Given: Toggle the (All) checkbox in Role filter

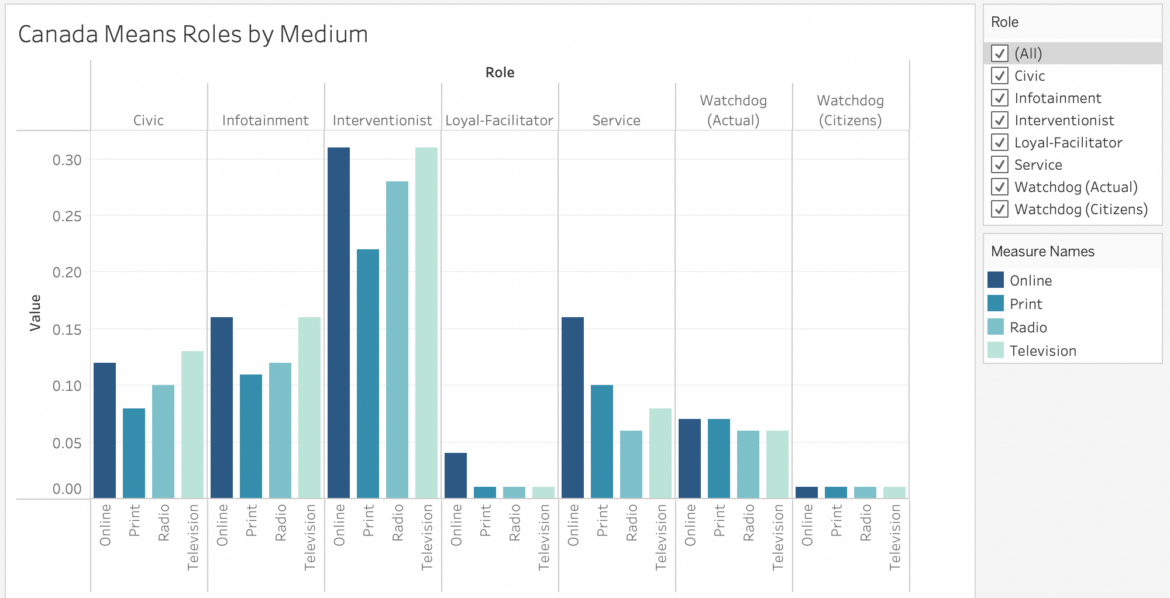Looking at the screenshot, I should [x=999, y=53].
